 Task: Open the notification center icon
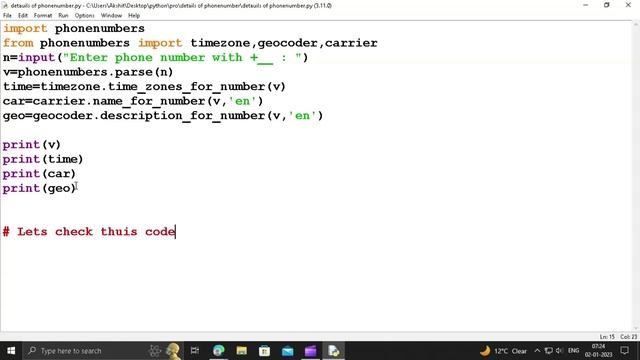pyautogui.click(x=624, y=351)
